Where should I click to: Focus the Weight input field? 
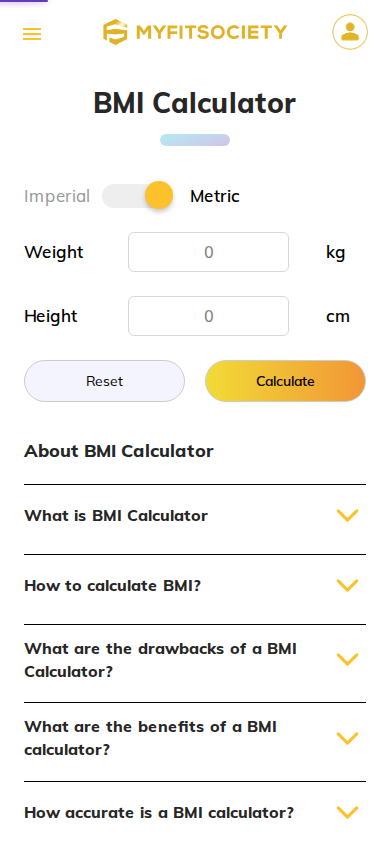pyautogui.click(x=208, y=252)
